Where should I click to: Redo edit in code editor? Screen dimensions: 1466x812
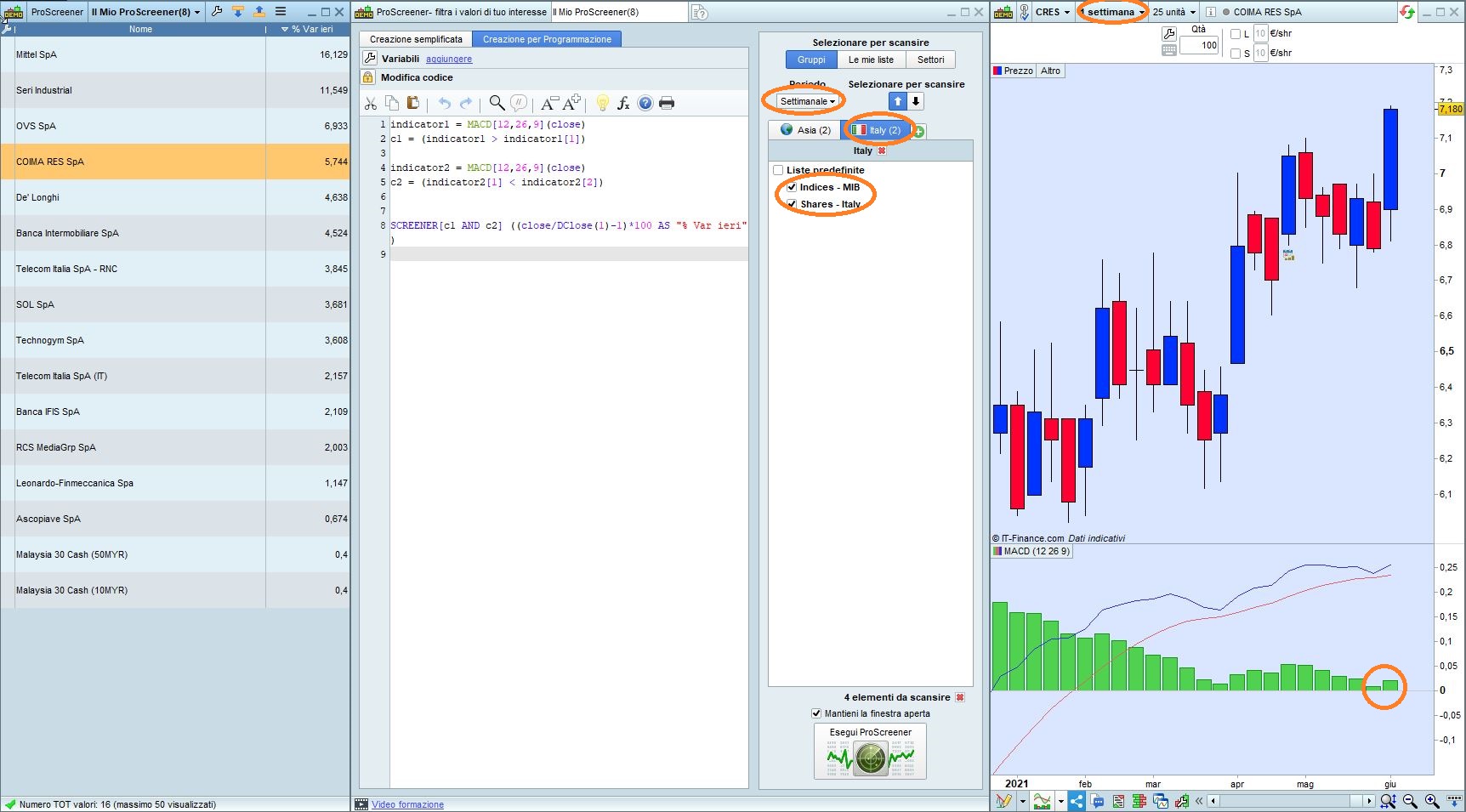click(465, 103)
